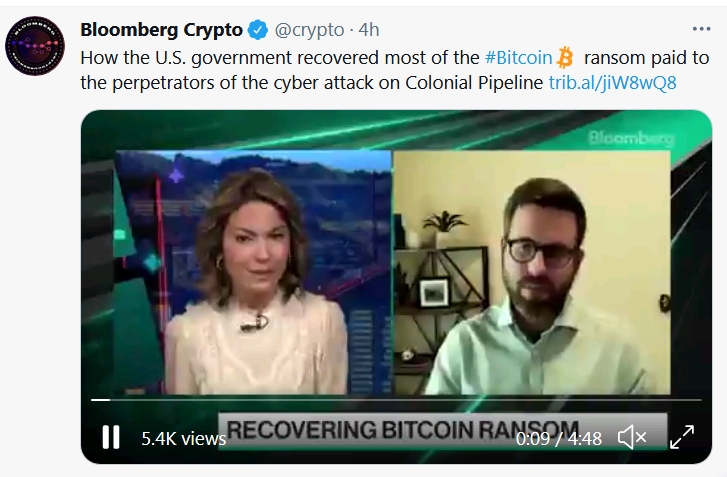The height and width of the screenshot is (477, 727).
Task: Unmute the video with the speaker icon
Action: [632, 437]
